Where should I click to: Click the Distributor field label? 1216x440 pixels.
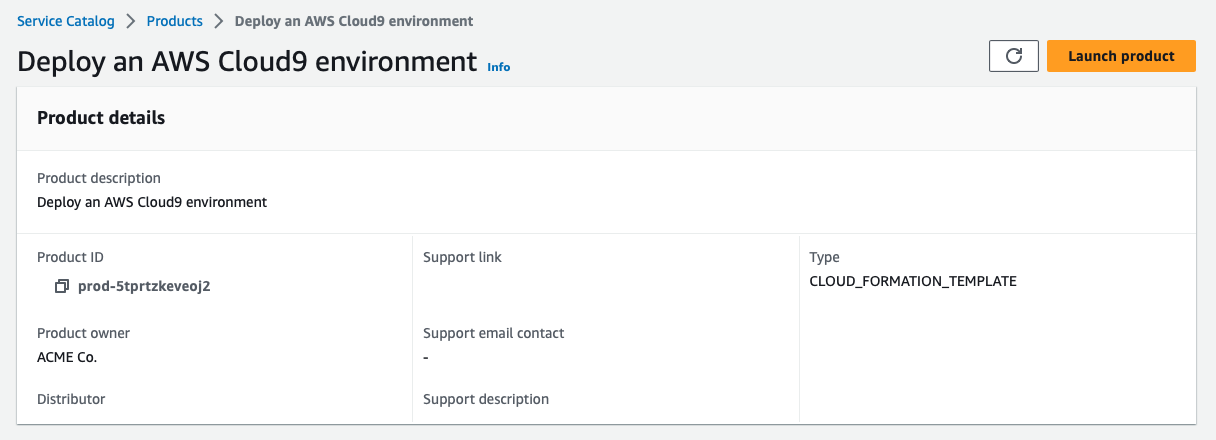point(71,399)
